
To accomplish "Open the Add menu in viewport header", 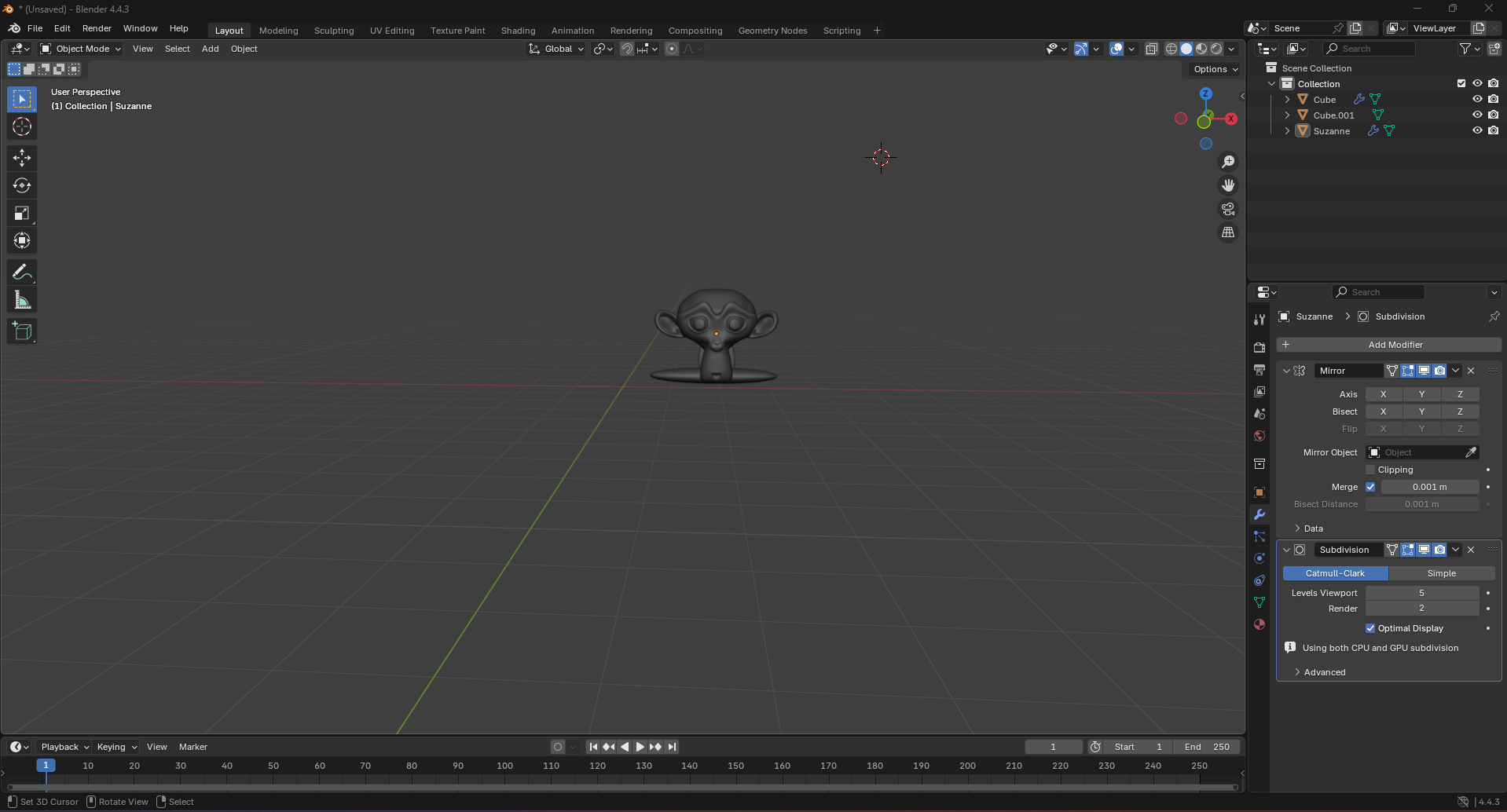I will 211,49.
